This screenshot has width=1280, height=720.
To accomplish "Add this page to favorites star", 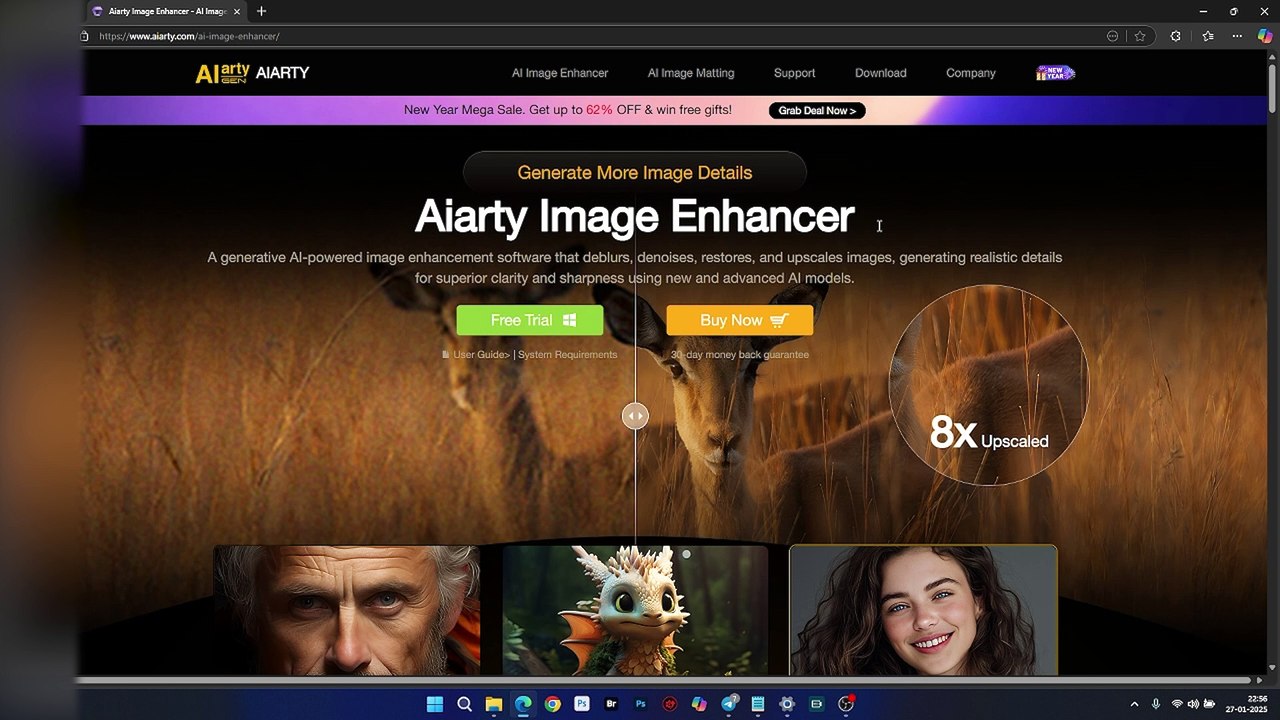I will 1140,36.
